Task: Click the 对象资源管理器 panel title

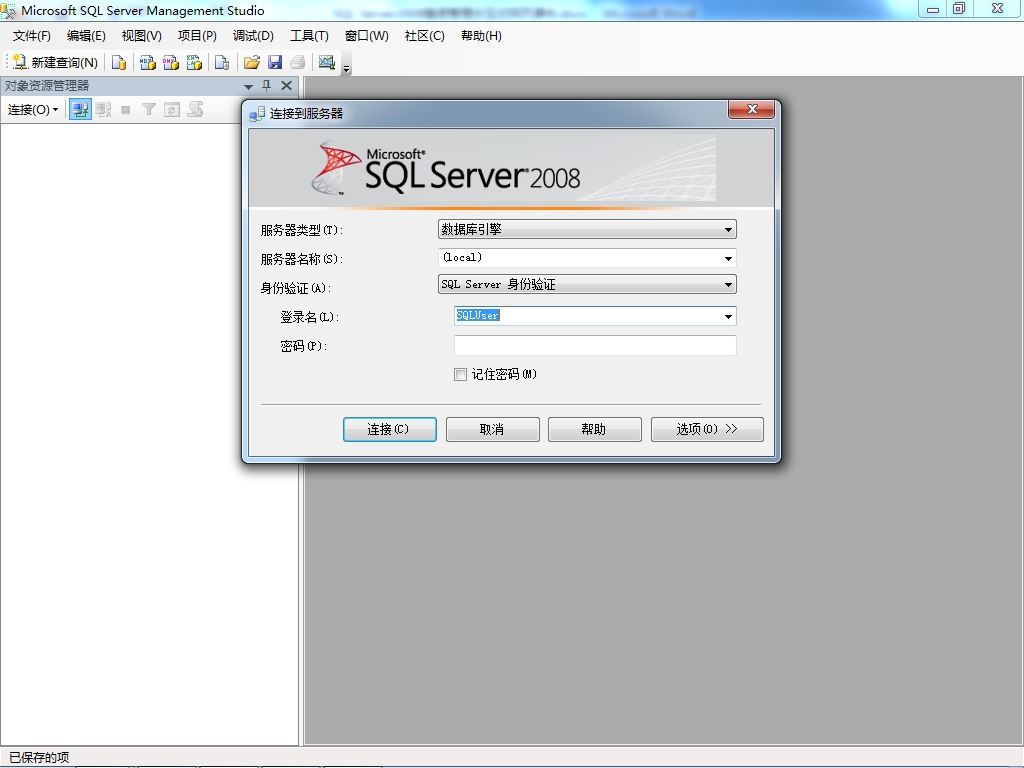Action: tap(46, 86)
